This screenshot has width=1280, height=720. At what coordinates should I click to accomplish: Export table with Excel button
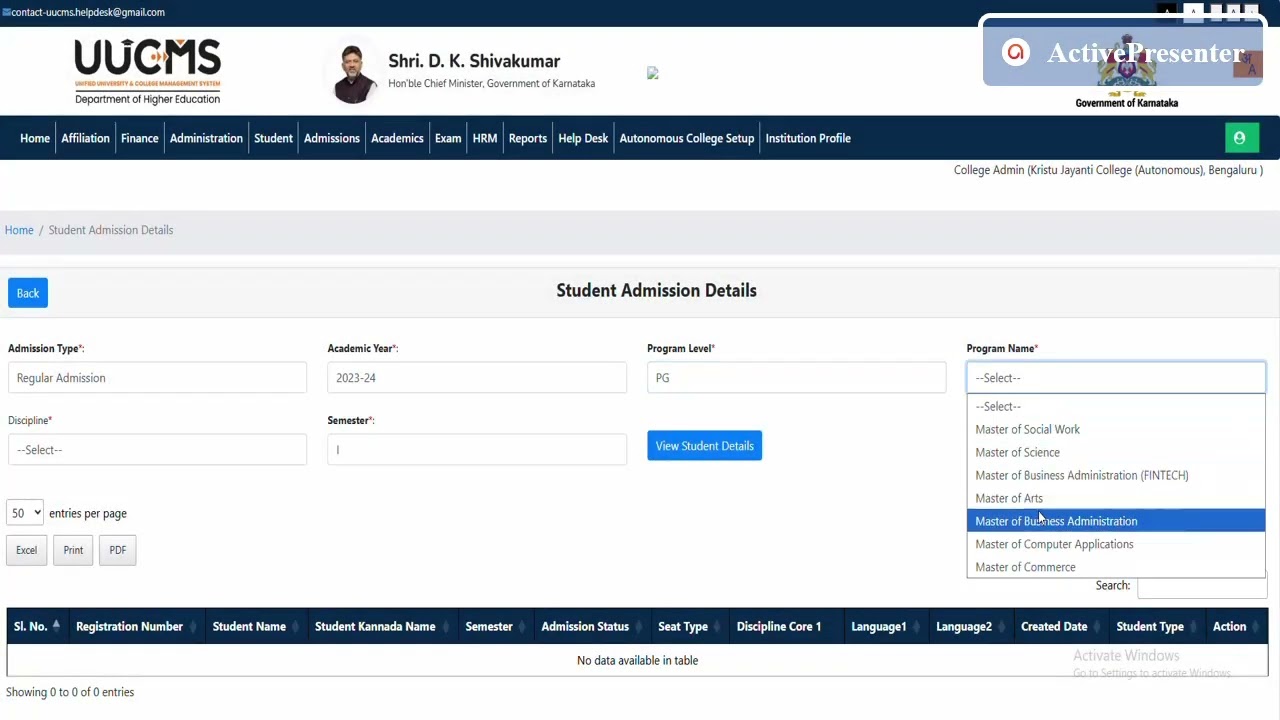coord(26,550)
